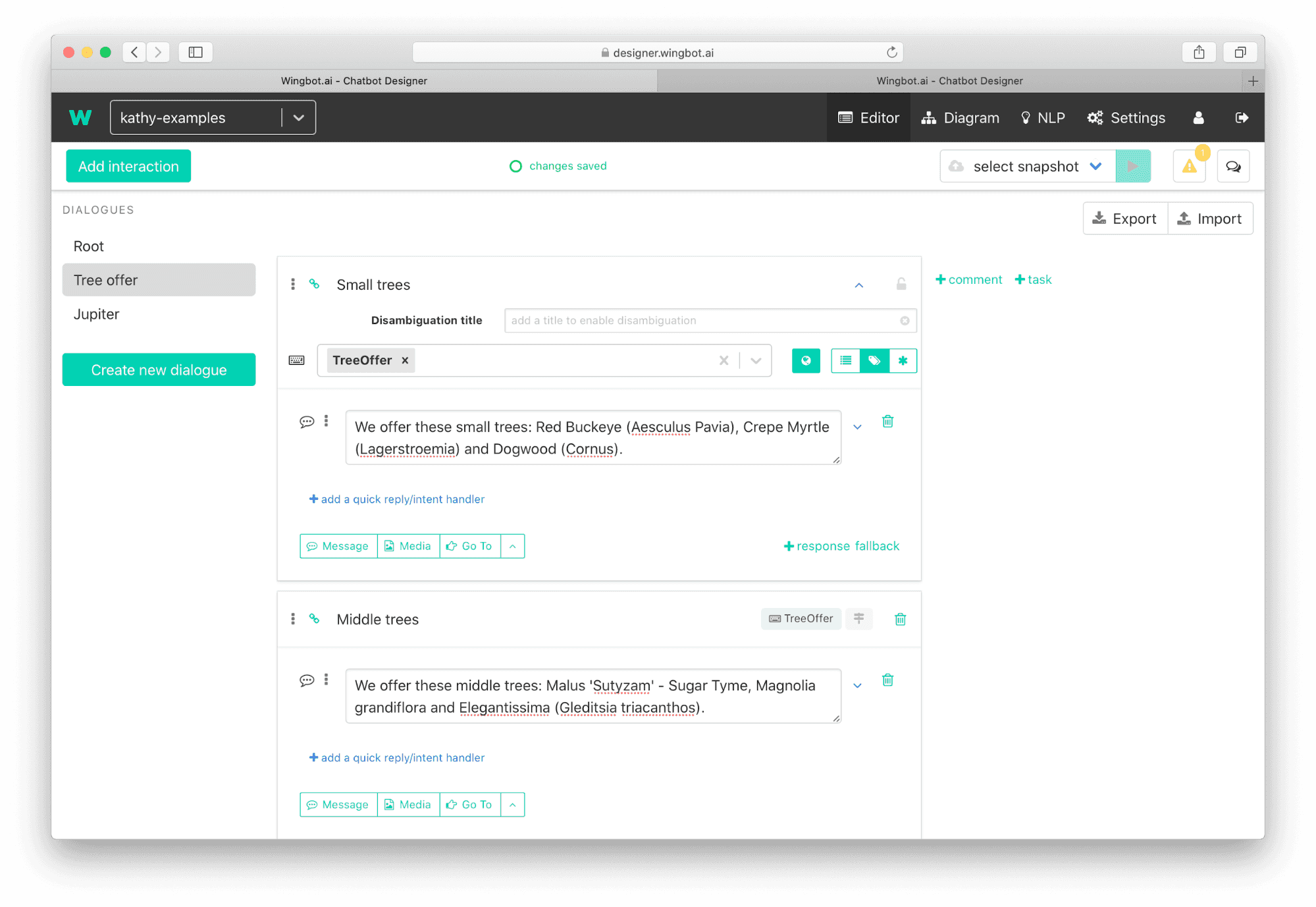Click the globe button beside intent selector
The height and width of the screenshot is (907, 1316).
point(806,360)
